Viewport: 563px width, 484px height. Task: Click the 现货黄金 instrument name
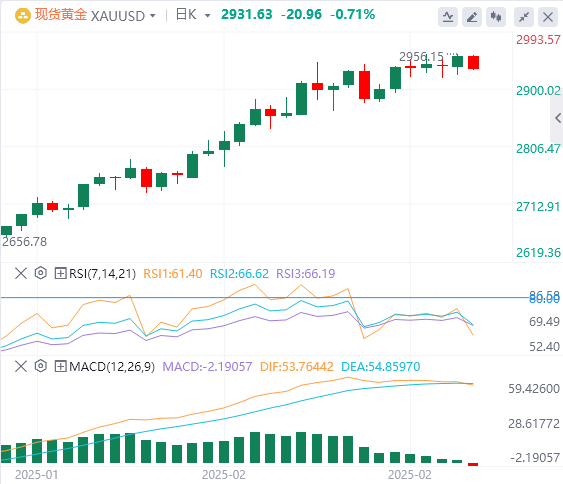[x=61, y=15]
